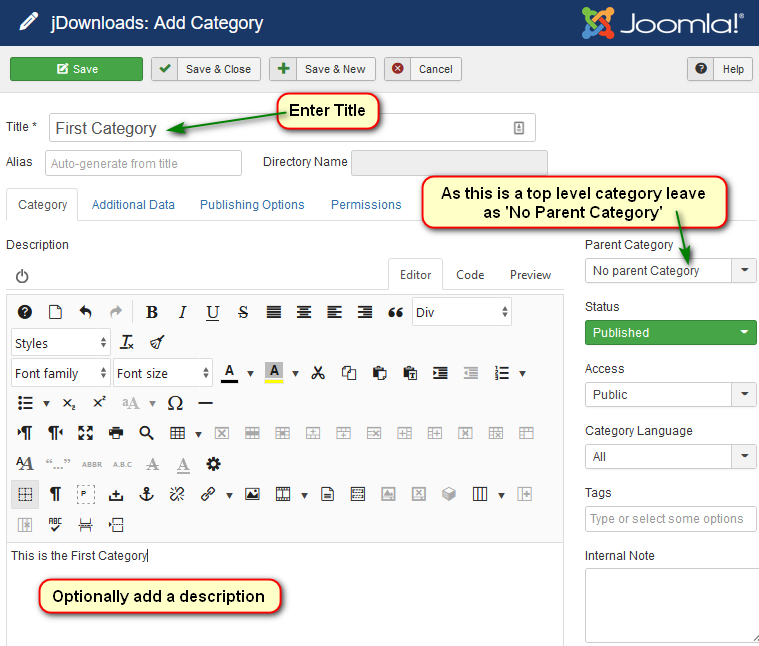Image resolution: width=759 pixels, height=646 pixels.
Task: Click the text color A swatch
Action: click(229, 373)
